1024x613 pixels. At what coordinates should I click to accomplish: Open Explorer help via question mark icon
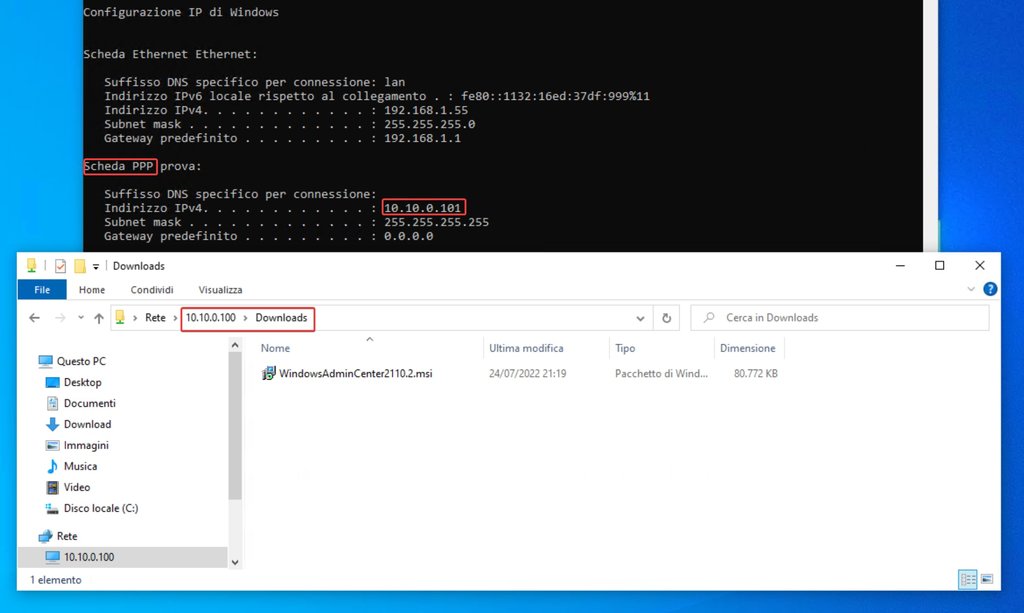pyautogui.click(x=990, y=289)
